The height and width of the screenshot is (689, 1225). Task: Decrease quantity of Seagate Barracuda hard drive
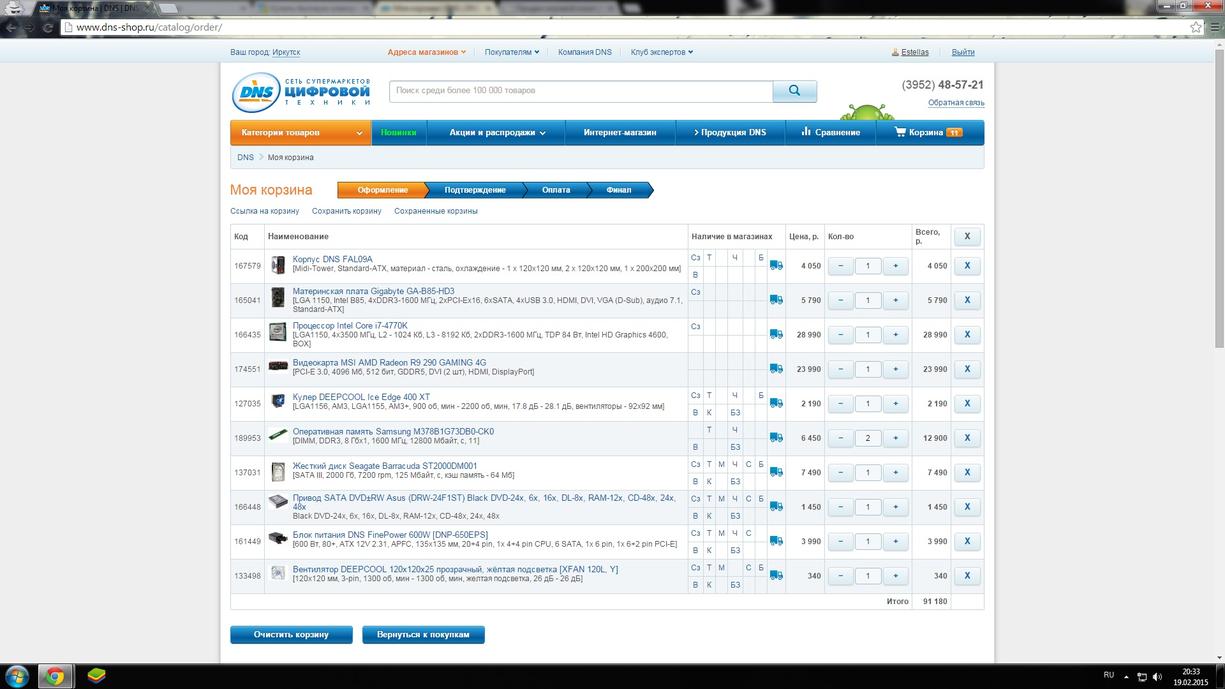click(x=840, y=472)
